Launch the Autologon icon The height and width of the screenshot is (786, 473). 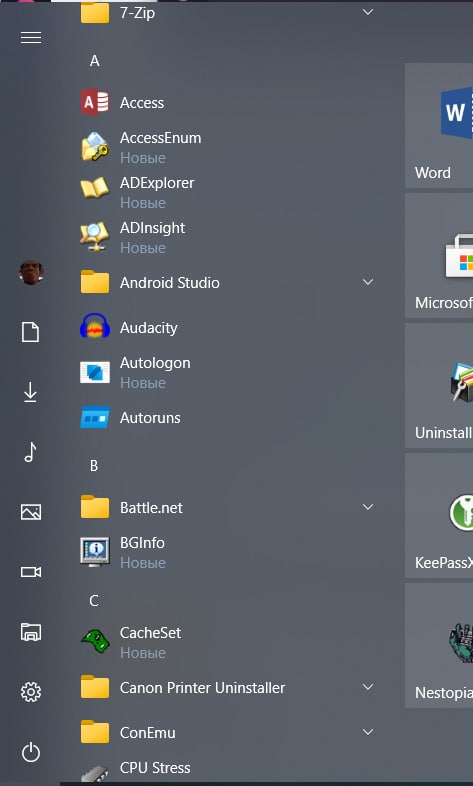click(x=95, y=372)
